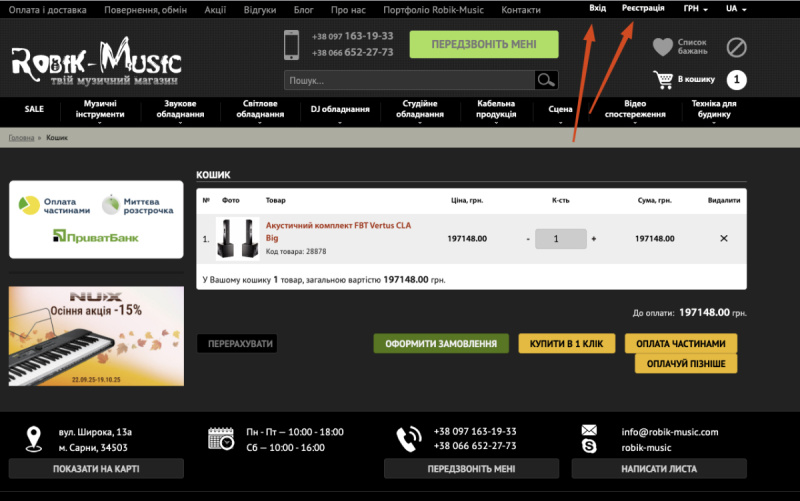Open the SALE menu item
The width and height of the screenshot is (800, 501).
coord(34,109)
